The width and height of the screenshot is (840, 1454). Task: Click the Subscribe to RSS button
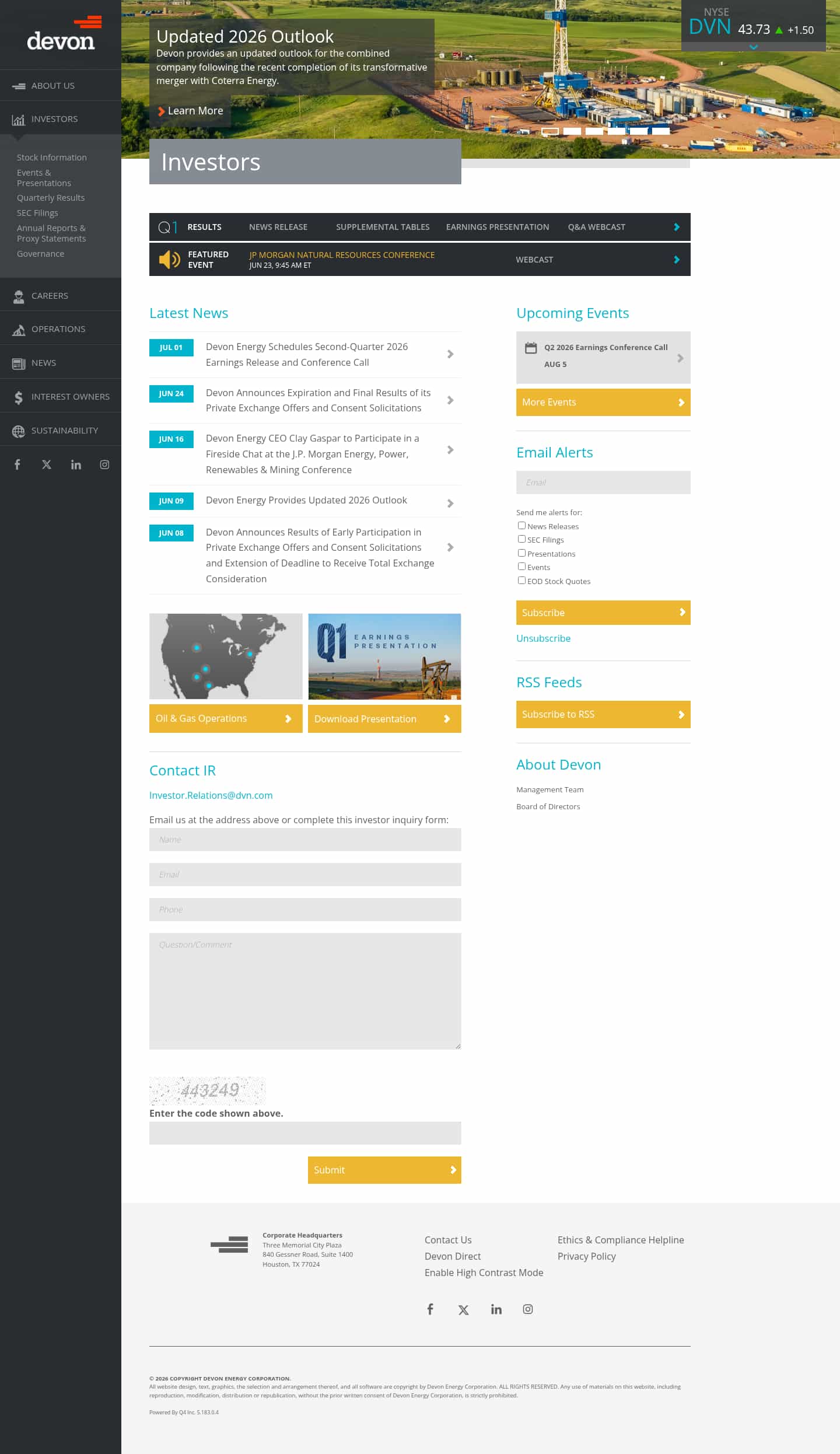pyautogui.click(x=603, y=715)
